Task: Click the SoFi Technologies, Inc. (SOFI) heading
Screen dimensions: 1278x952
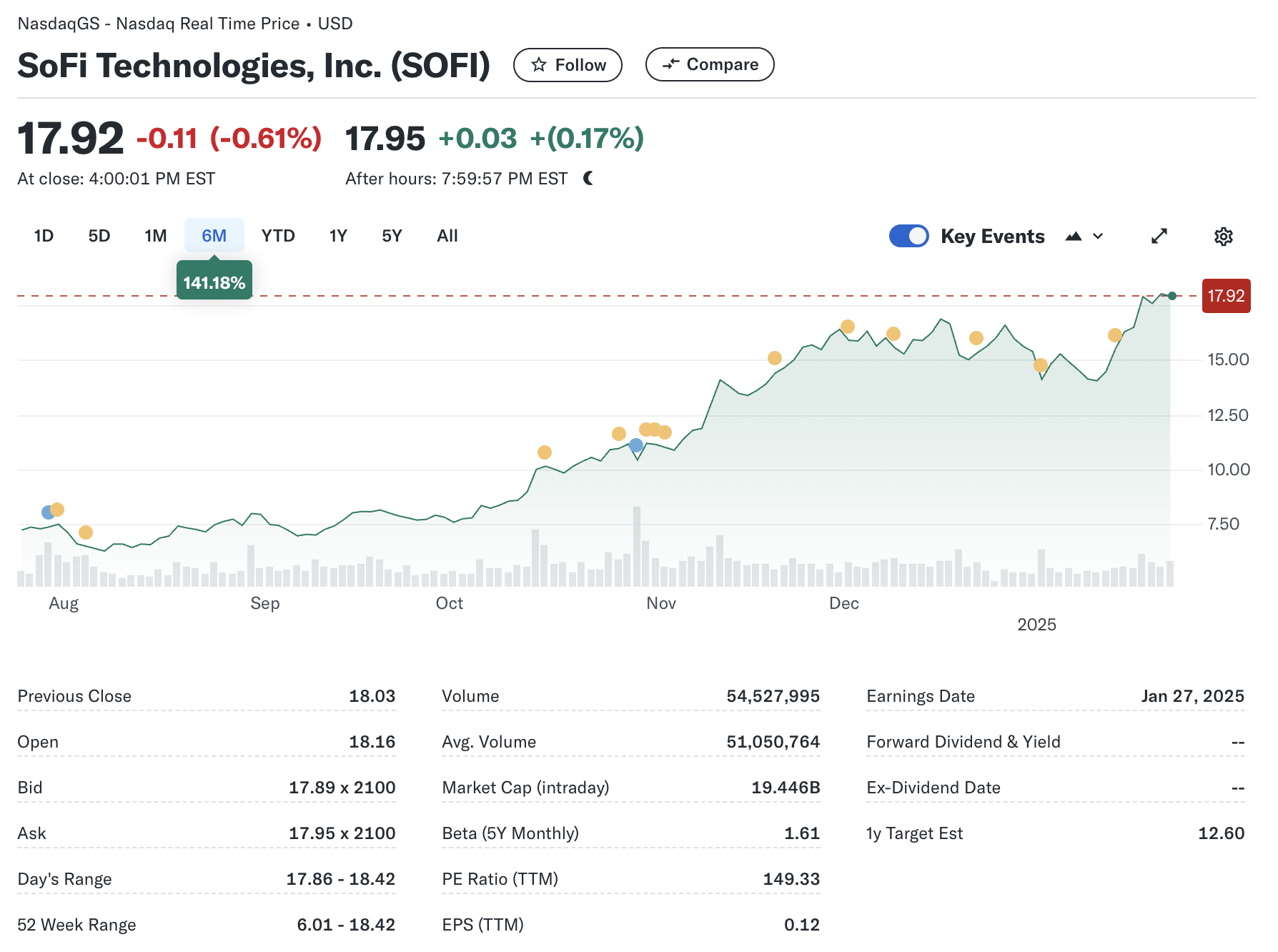Action: tap(254, 66)
